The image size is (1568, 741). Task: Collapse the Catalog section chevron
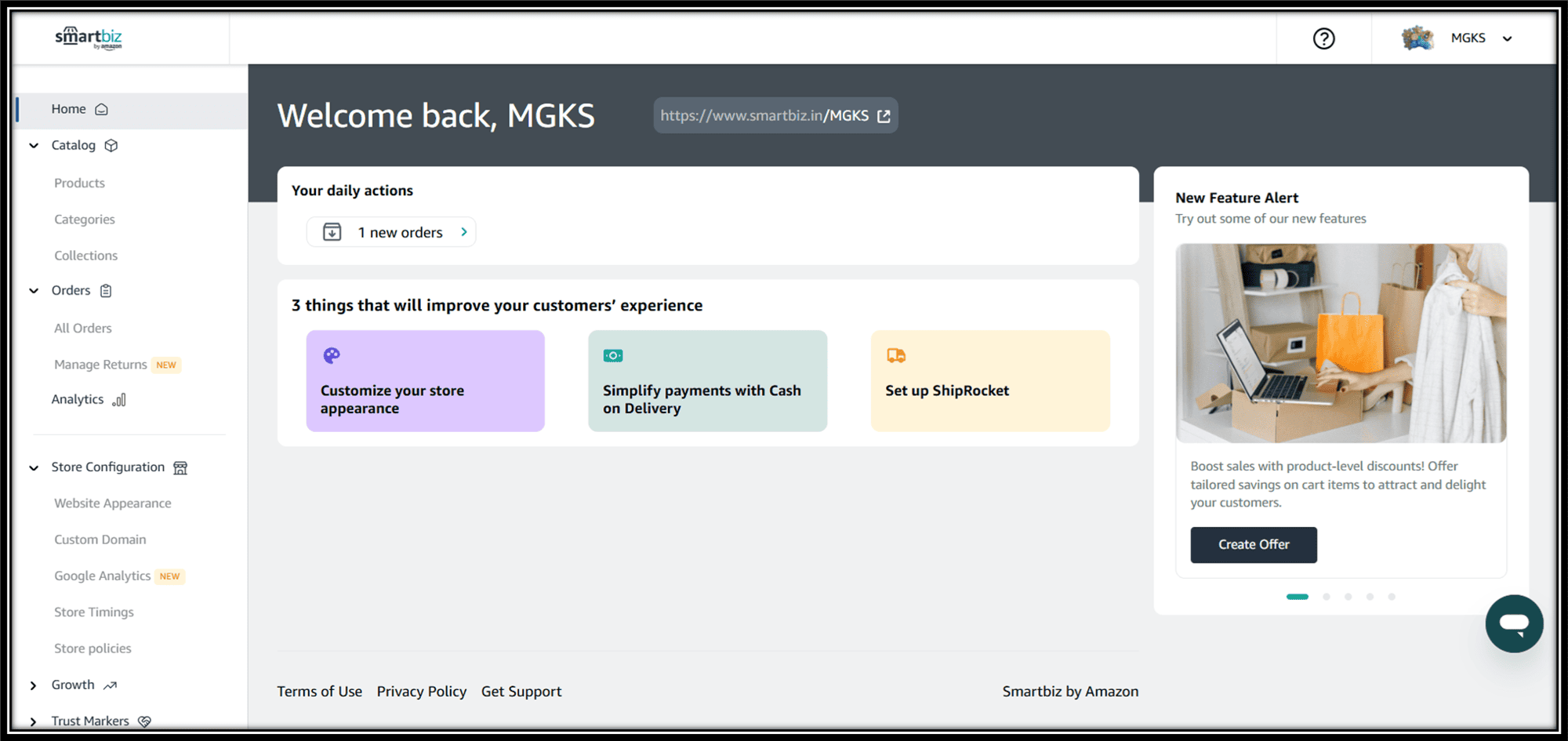pos(34,146)
